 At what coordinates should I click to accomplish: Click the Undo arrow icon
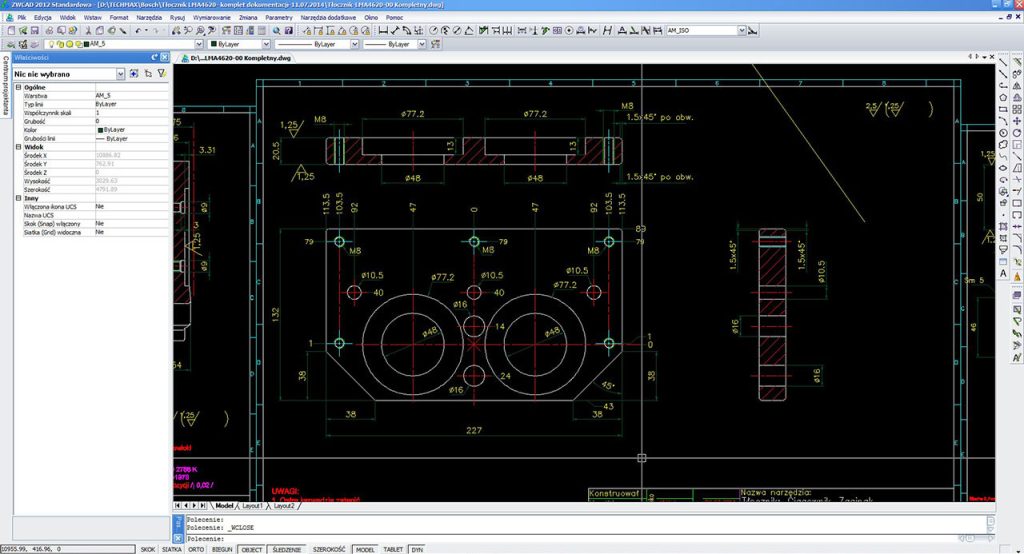click(x=138, y=31)
